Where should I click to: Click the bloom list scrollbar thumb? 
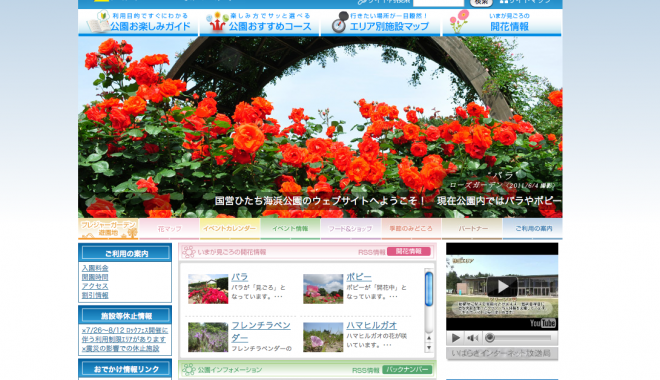tap(429, 289)
